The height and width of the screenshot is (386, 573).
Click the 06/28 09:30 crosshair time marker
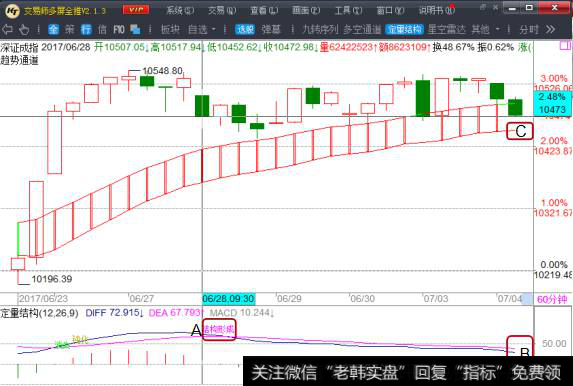tap(229, 299)
